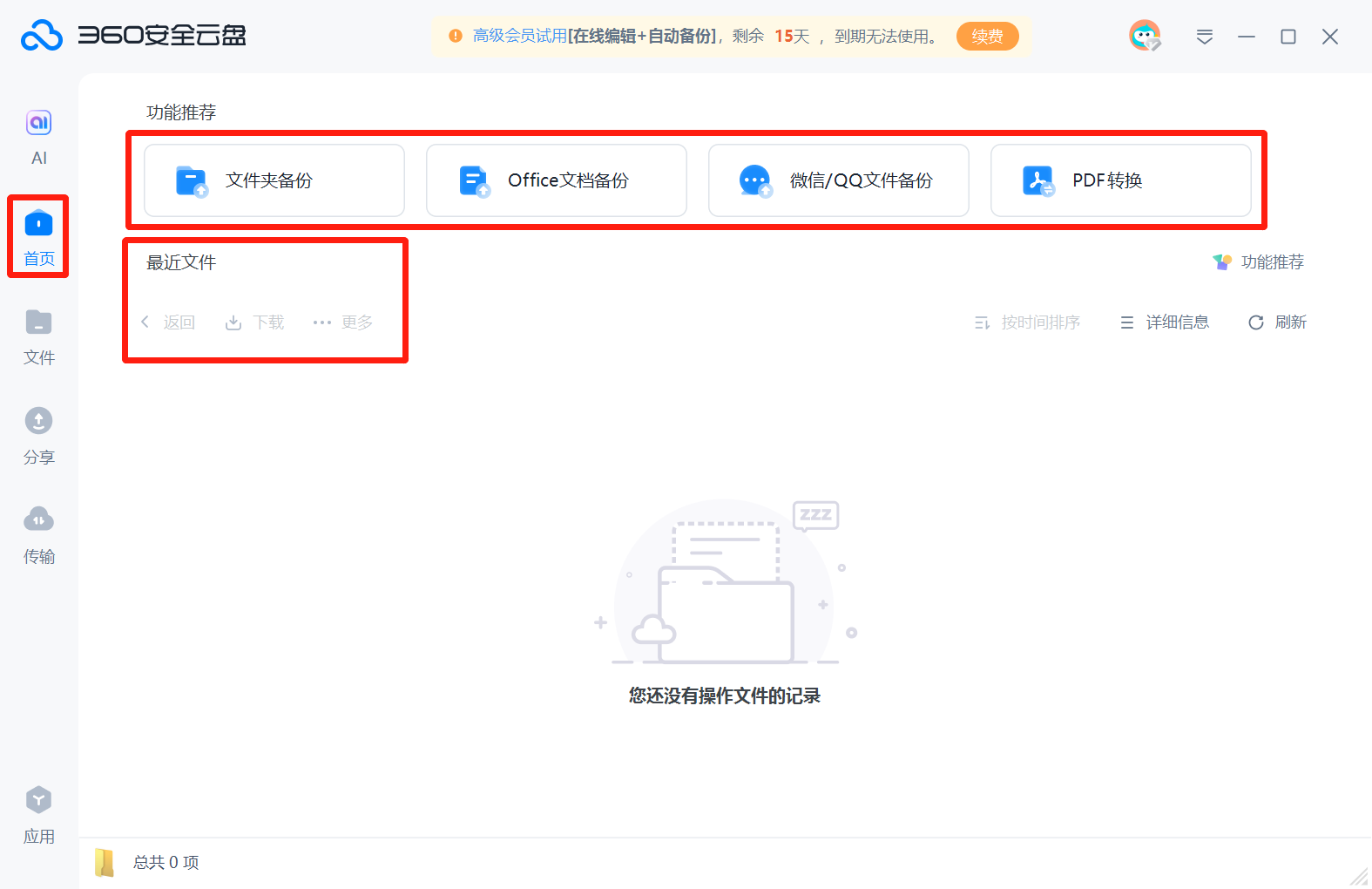Switch to 详细信息 details view
This screenshot has height=889, width=1372.
tap(1164, 322)
